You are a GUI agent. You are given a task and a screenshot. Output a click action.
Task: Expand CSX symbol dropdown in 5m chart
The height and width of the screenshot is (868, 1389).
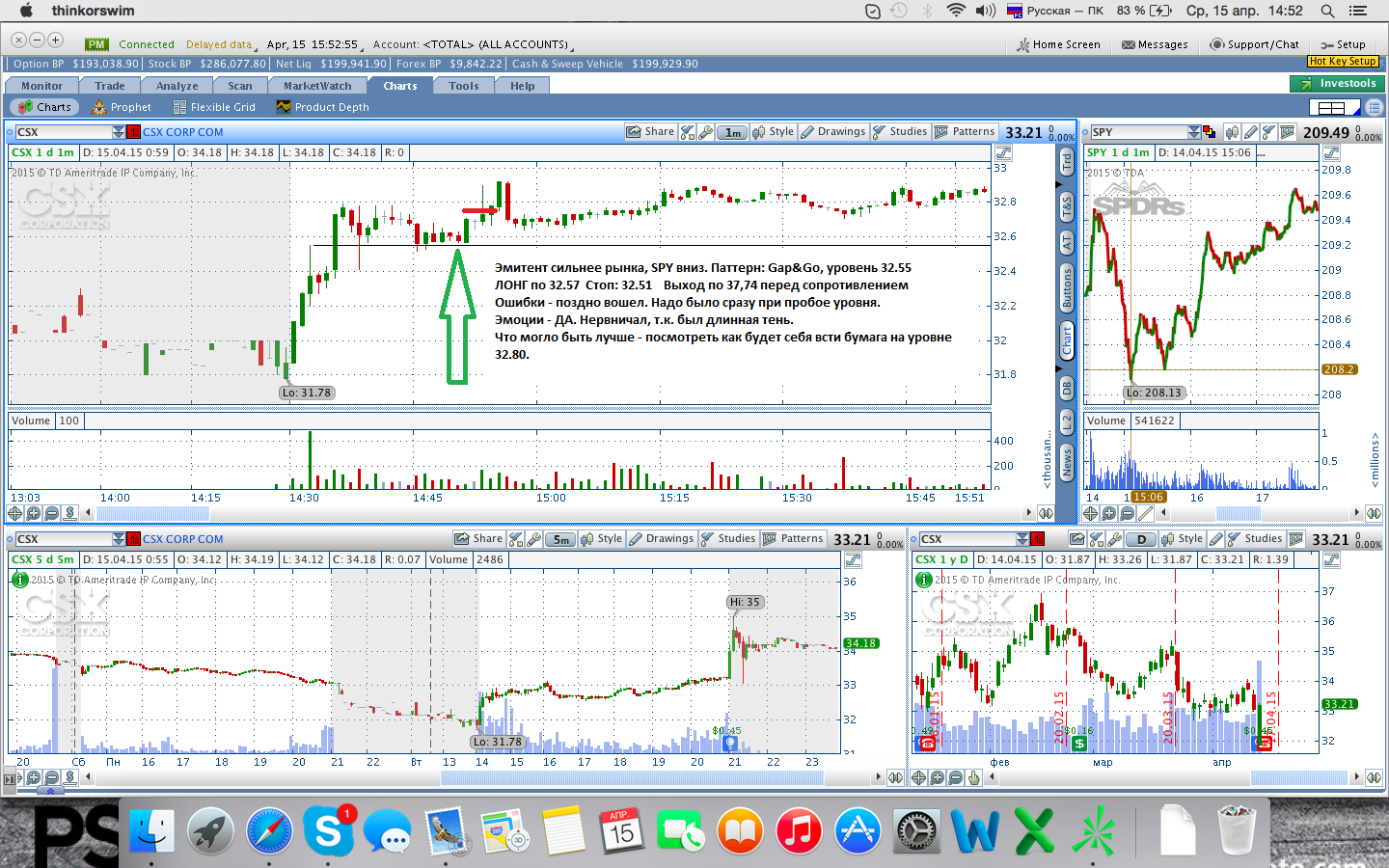(x=119, y=539)
